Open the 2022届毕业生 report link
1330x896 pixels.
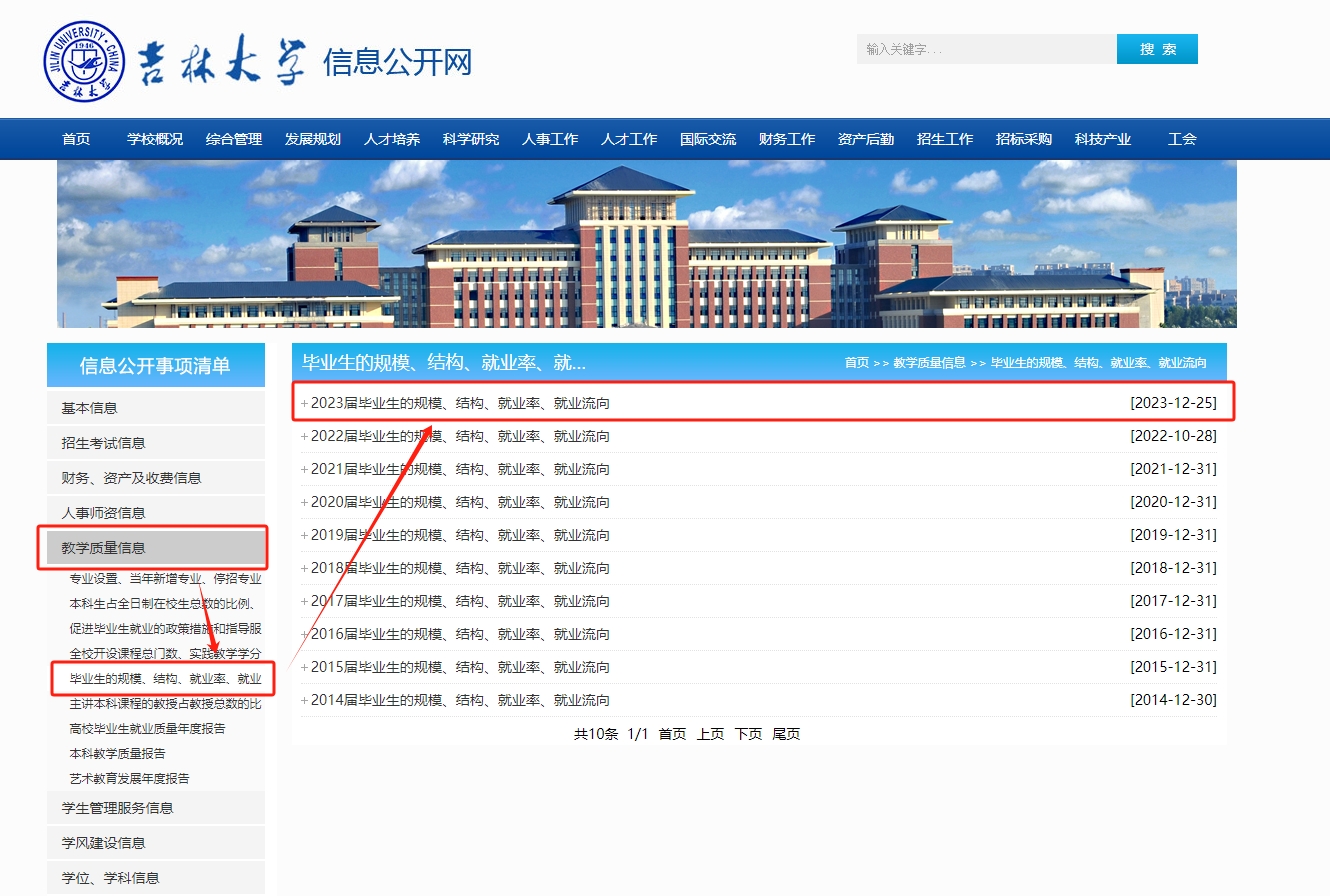click(x=460, y=436)
